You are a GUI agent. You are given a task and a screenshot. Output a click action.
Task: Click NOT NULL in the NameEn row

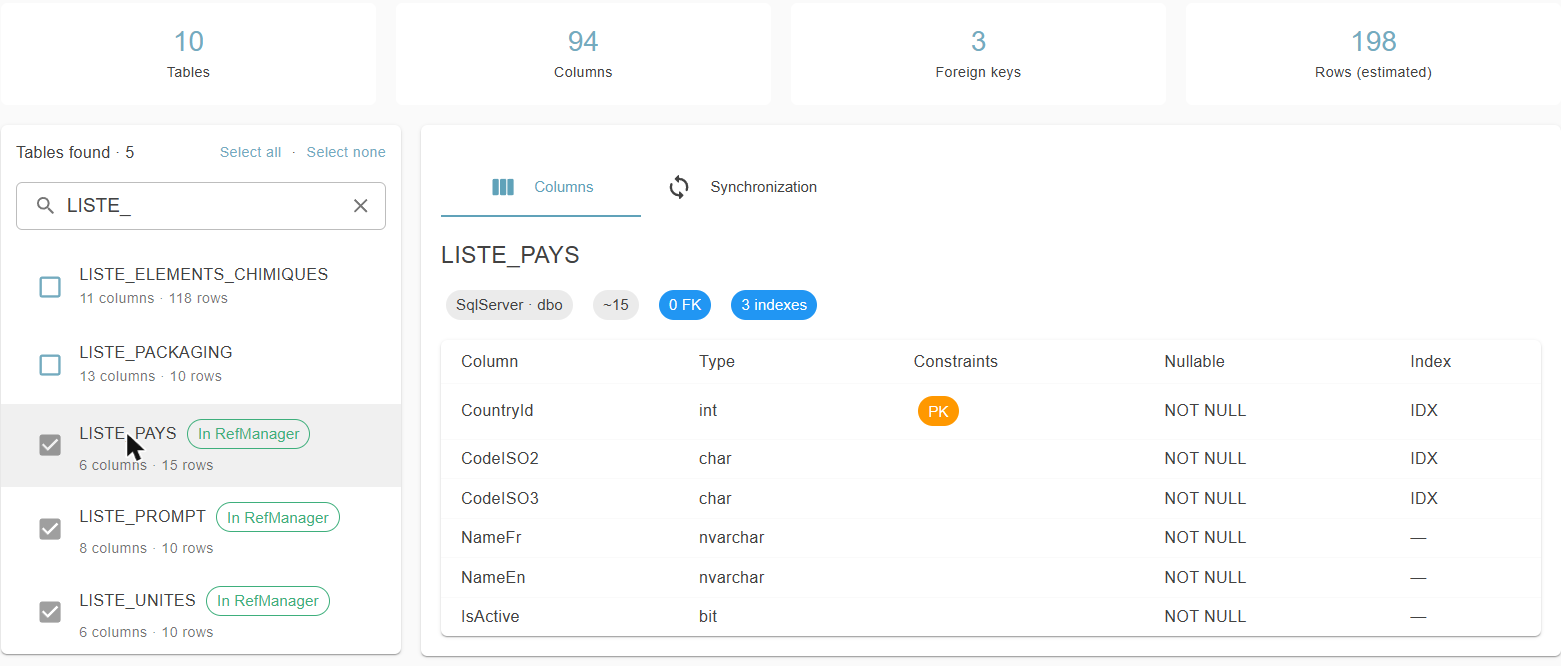pyautogui.click(x=1205, y=577)
